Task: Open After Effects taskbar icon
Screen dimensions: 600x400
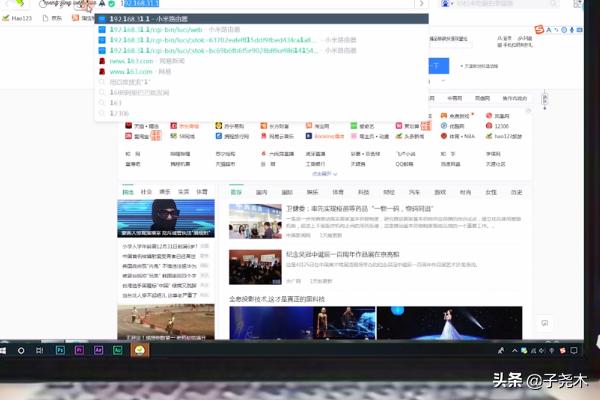Action: (99, 351)
